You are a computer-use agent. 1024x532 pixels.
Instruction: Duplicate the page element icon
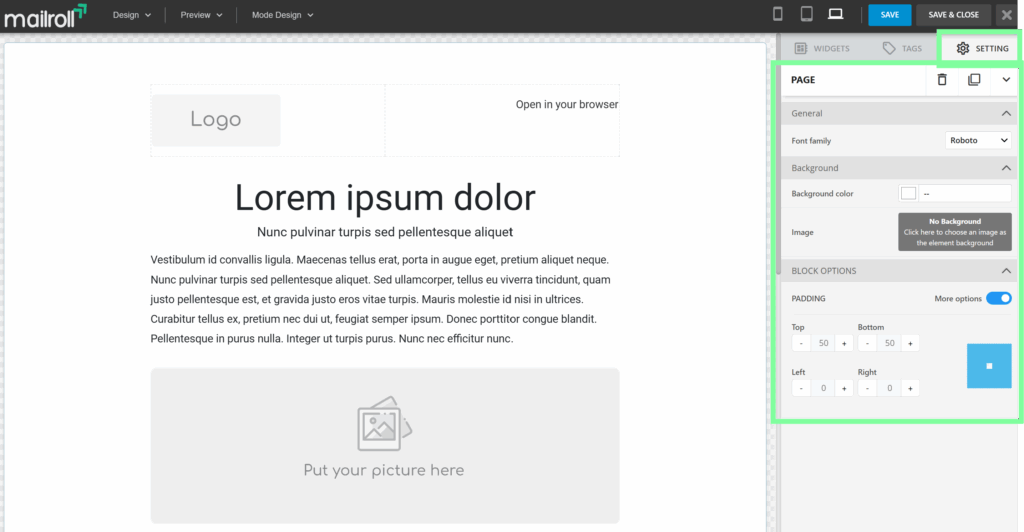pos(974,80)
